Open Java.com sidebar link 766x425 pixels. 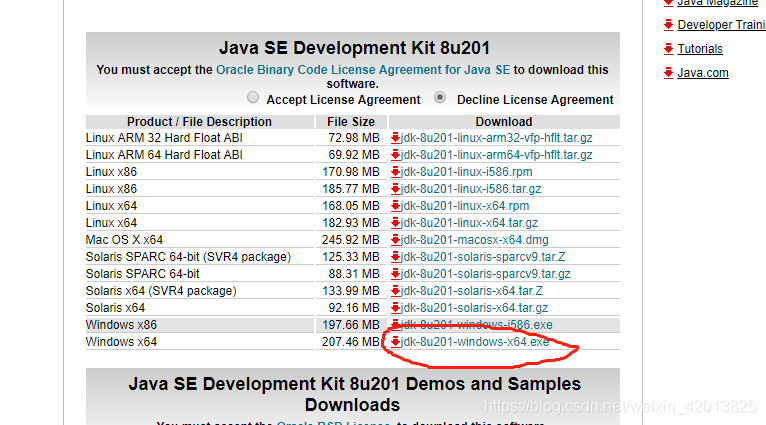point(703,73)
